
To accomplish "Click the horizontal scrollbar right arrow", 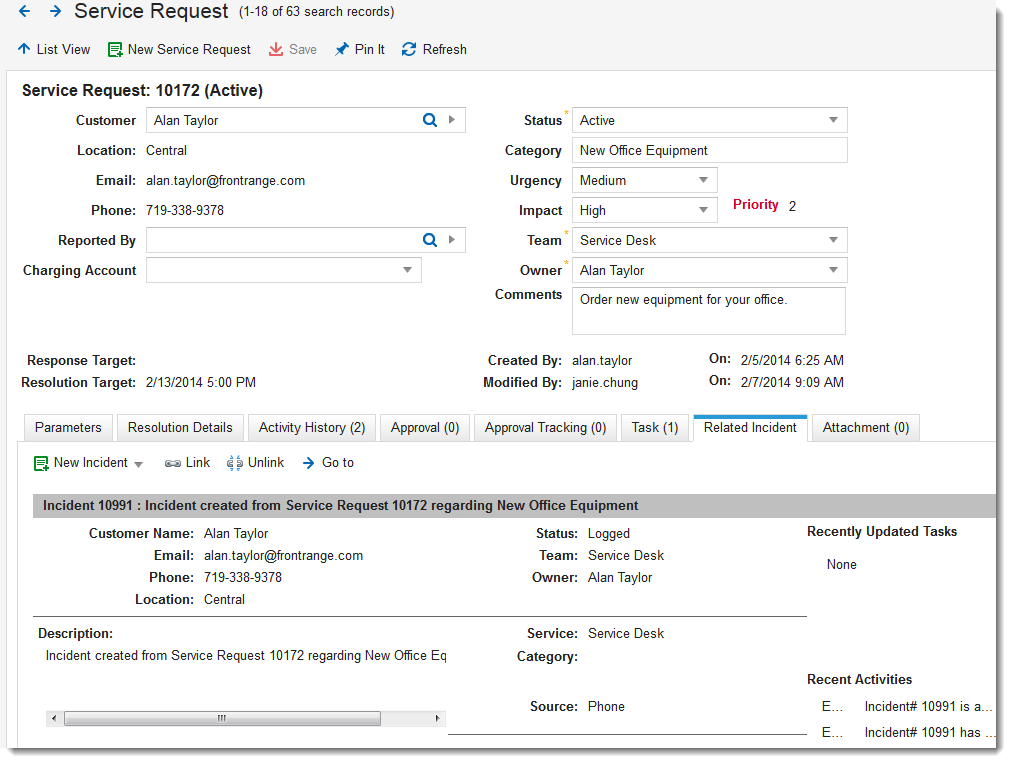I will click(437, 718).
